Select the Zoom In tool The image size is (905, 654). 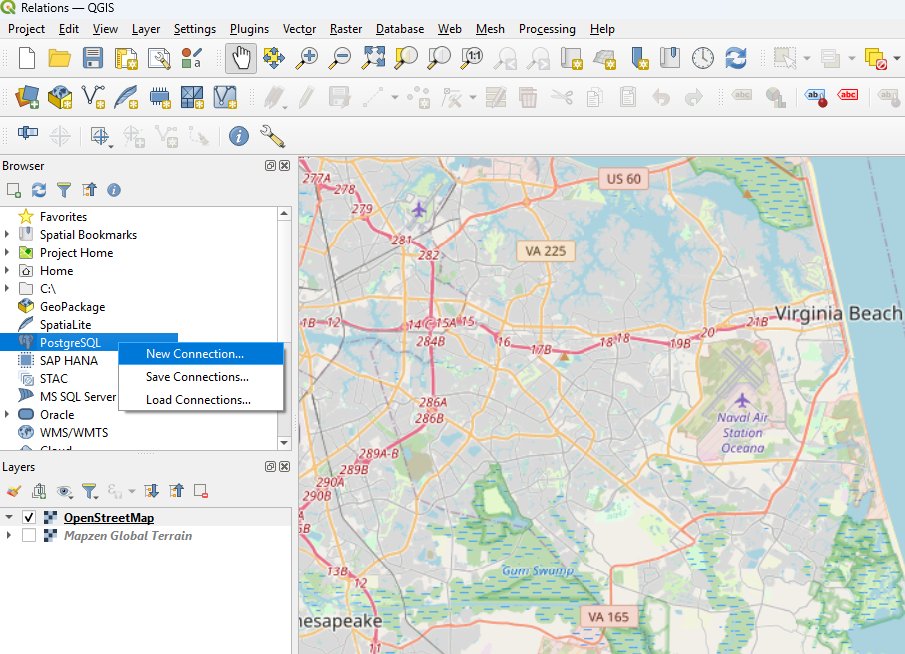[307, 58]
